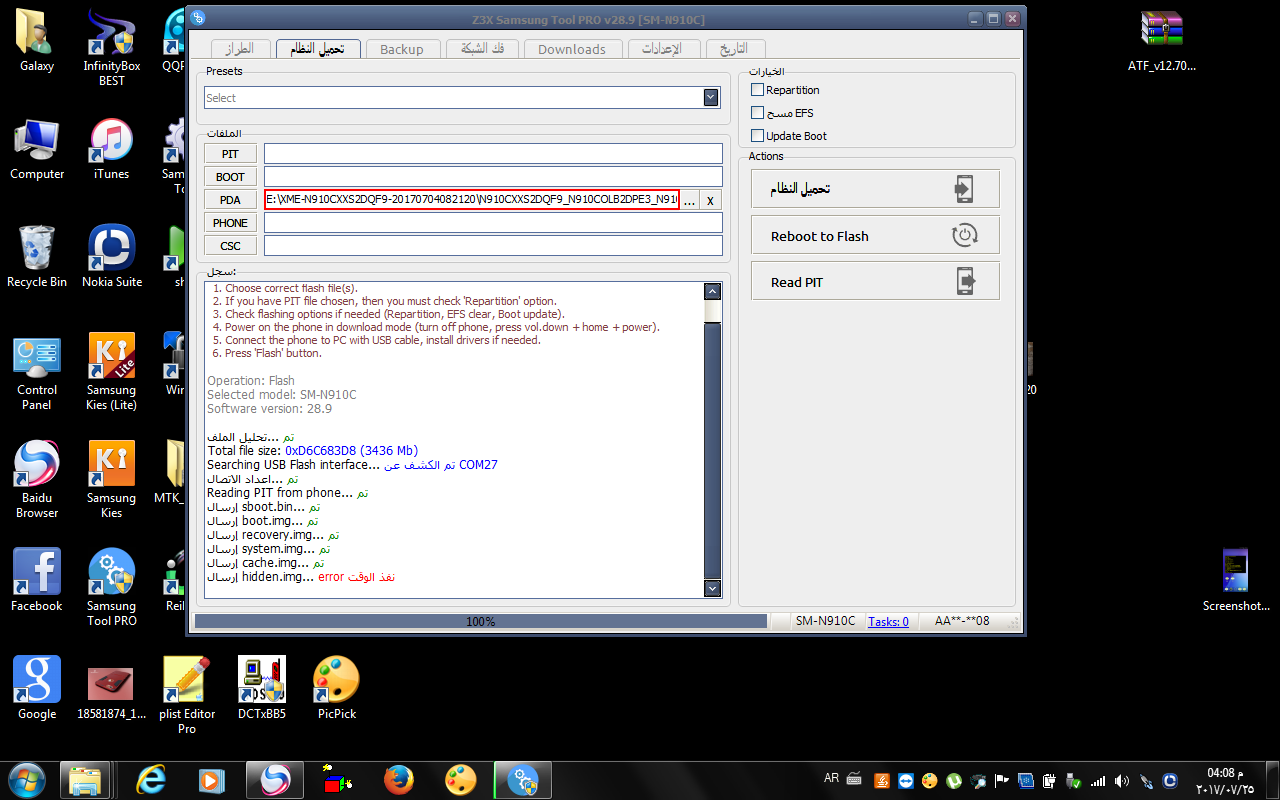Focus the CSC file path field
This screenshot has height=800, width=1280.
[x=493, y=246]
